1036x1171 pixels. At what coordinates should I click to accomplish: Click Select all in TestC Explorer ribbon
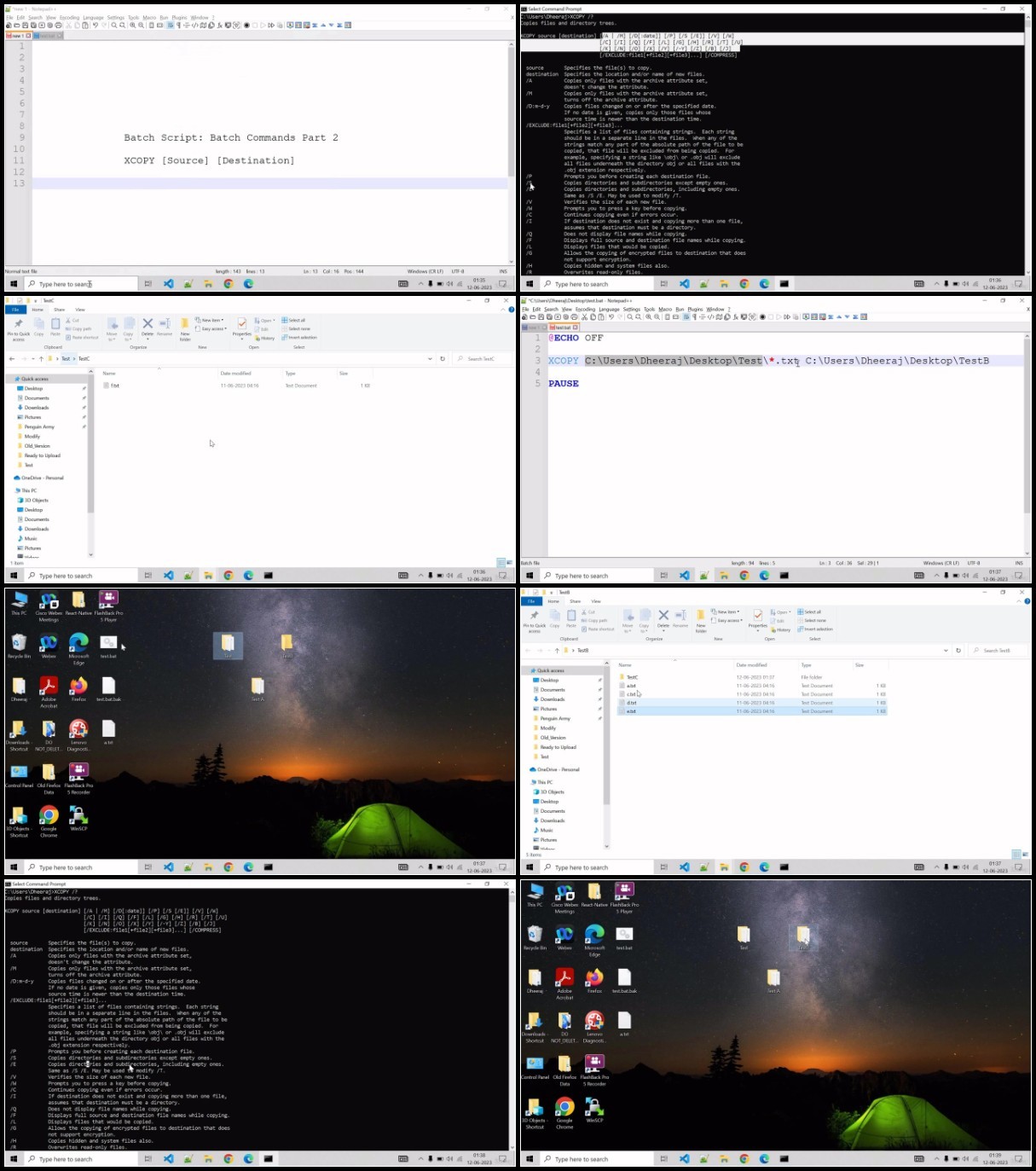coord(294,321)
